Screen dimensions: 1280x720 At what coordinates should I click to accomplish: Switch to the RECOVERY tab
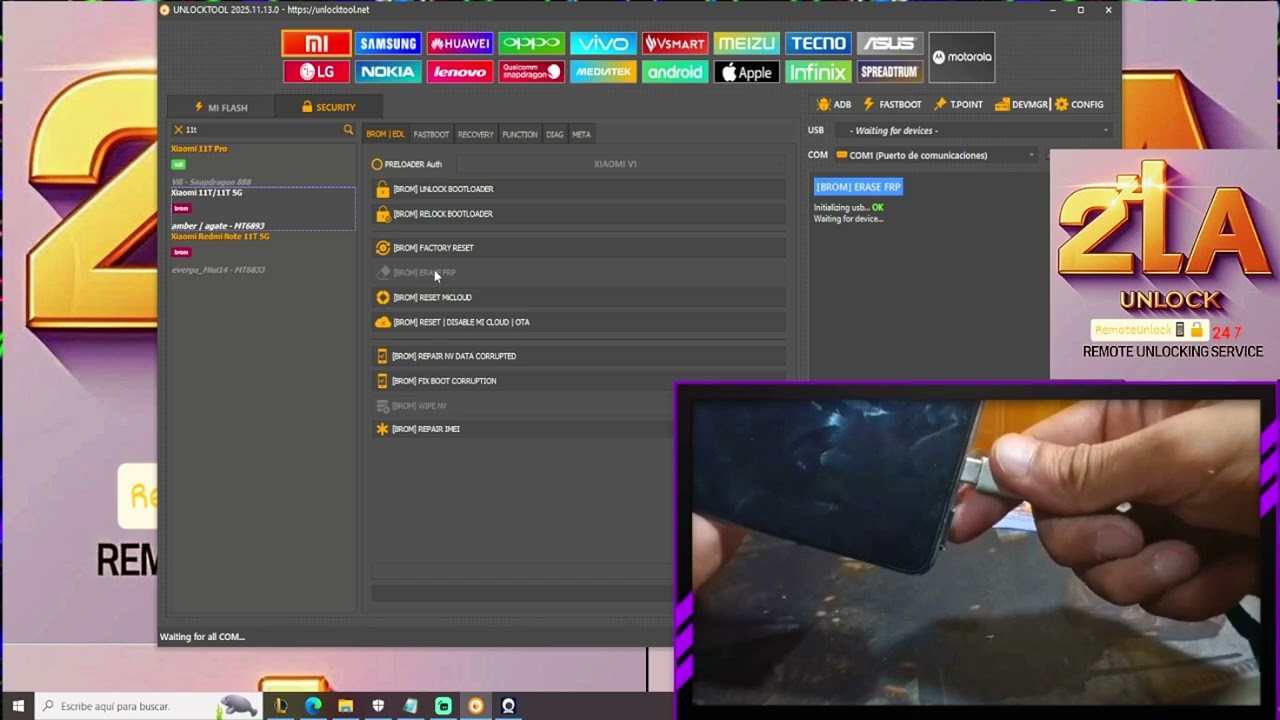[476, 134]
